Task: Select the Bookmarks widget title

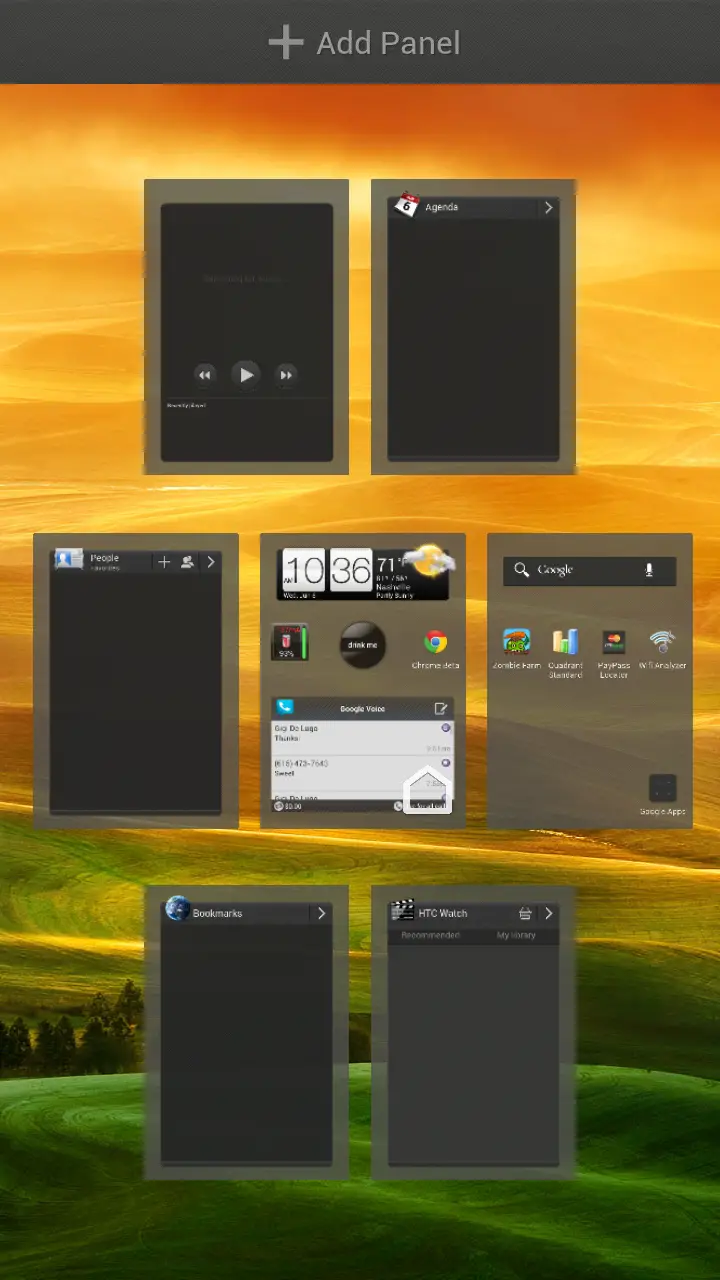Action: pos(217,914)
